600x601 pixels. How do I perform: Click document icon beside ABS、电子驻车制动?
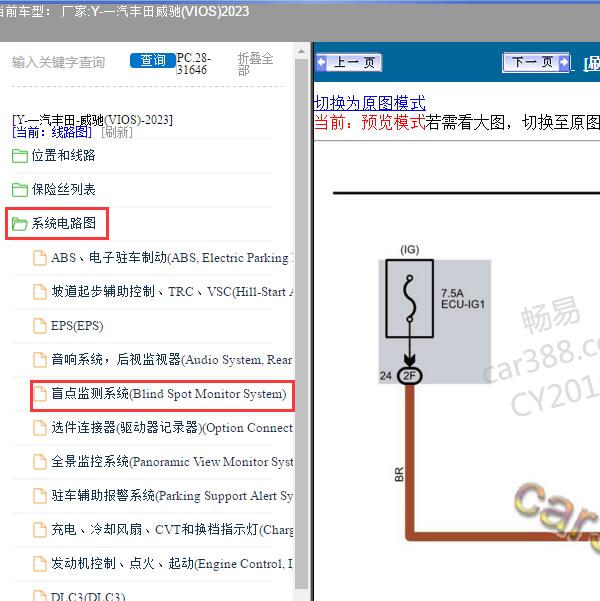[40, 258]
